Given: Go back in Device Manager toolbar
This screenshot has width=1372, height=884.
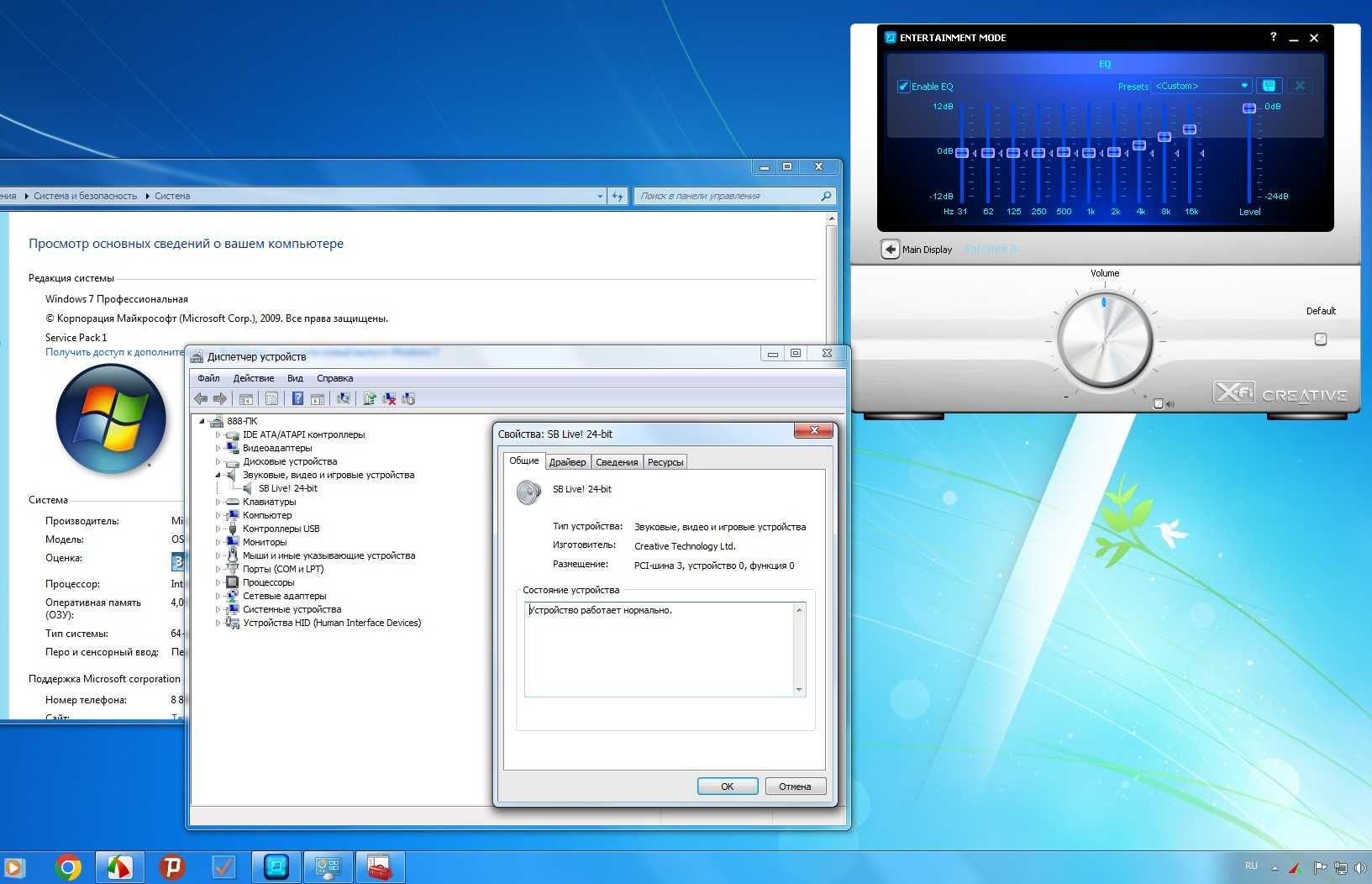Looking at the screenshot, I should pos(201,399).
